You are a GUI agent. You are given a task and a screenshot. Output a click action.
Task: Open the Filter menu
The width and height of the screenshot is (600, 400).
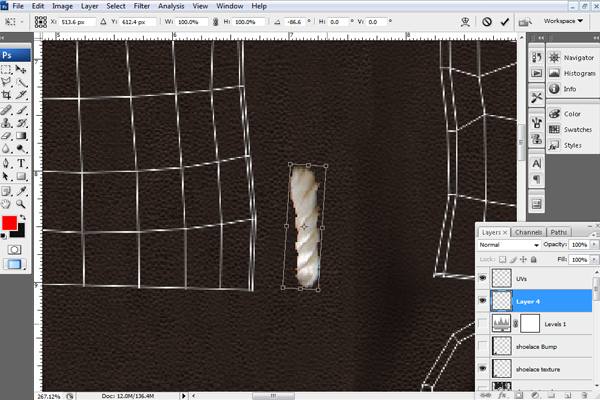tap(142, 6)
